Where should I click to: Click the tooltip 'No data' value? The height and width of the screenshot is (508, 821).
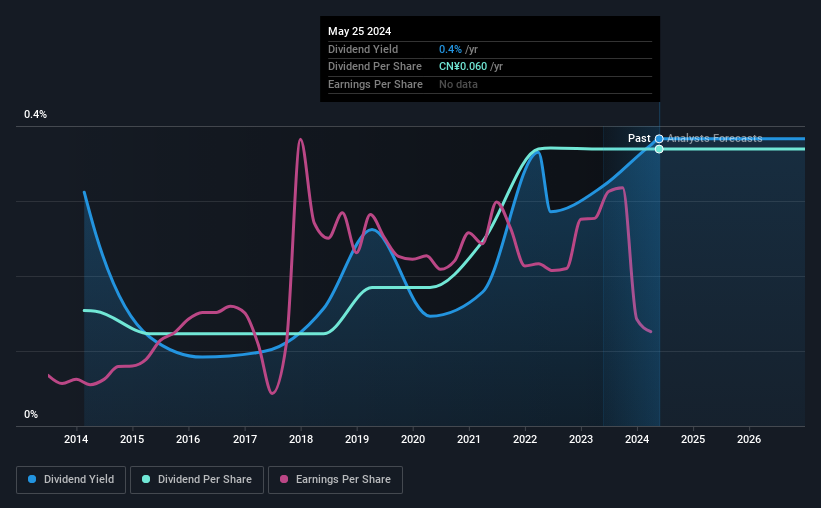(x=458, y=84)
